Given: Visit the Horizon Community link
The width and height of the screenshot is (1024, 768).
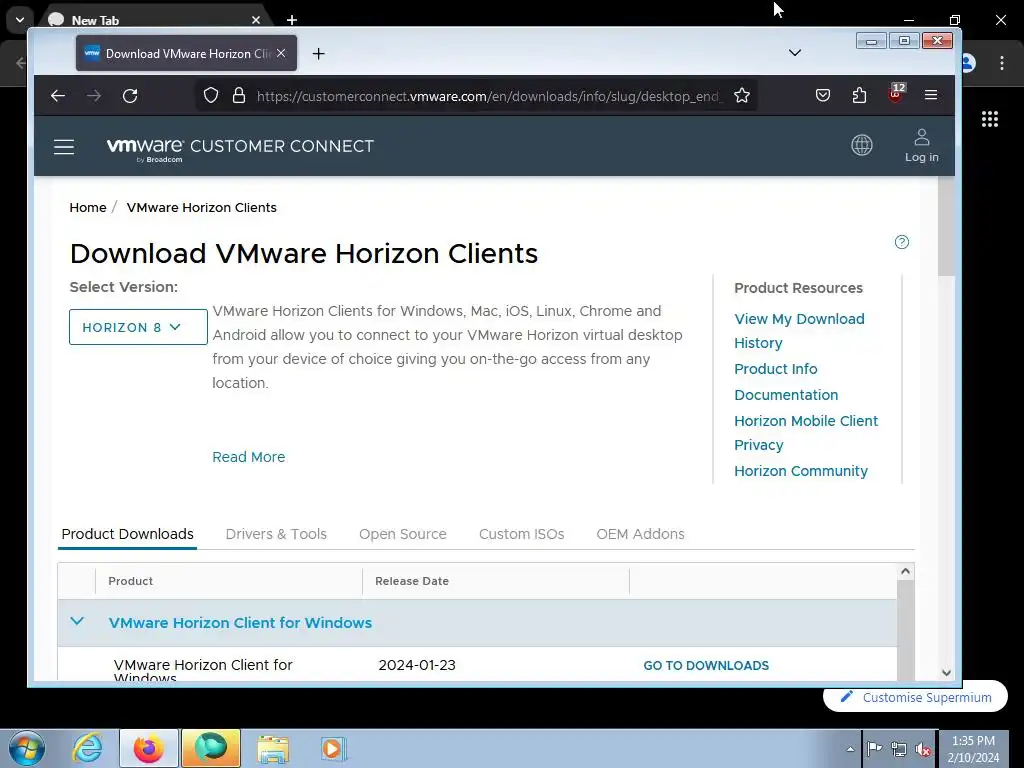Looking at the screenshot, I should pos(801,471).
